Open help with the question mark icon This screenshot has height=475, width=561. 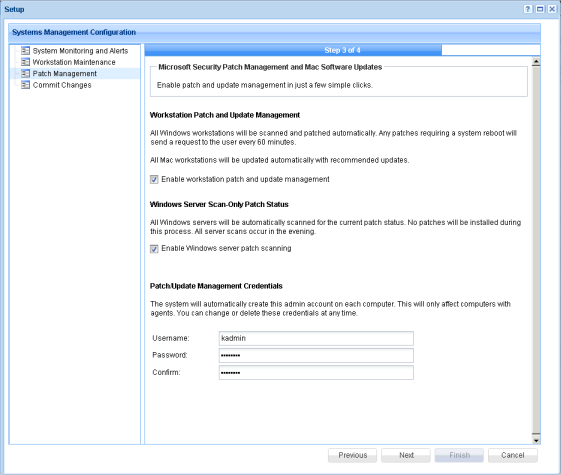click(528, 9)
